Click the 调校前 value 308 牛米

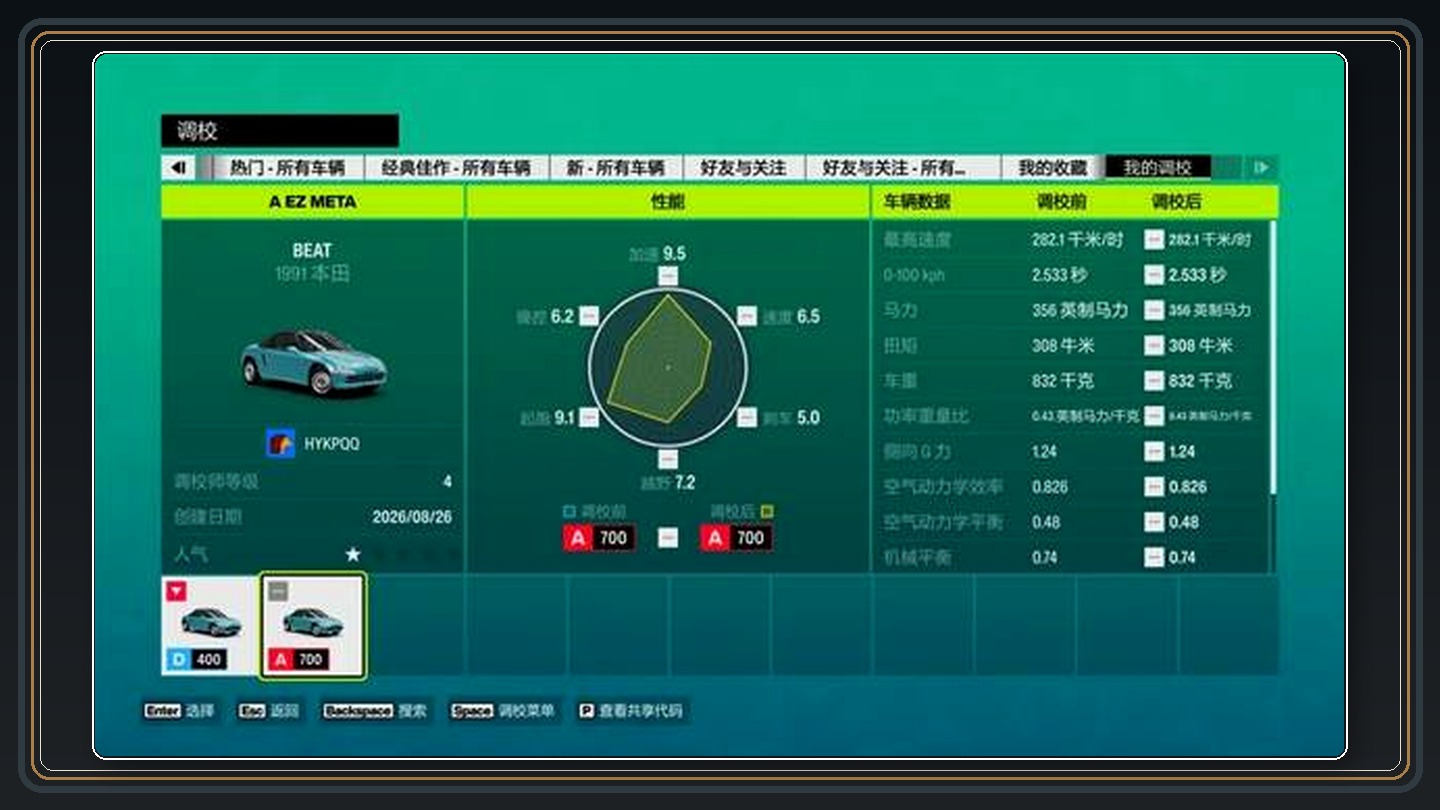point(1063,346)
